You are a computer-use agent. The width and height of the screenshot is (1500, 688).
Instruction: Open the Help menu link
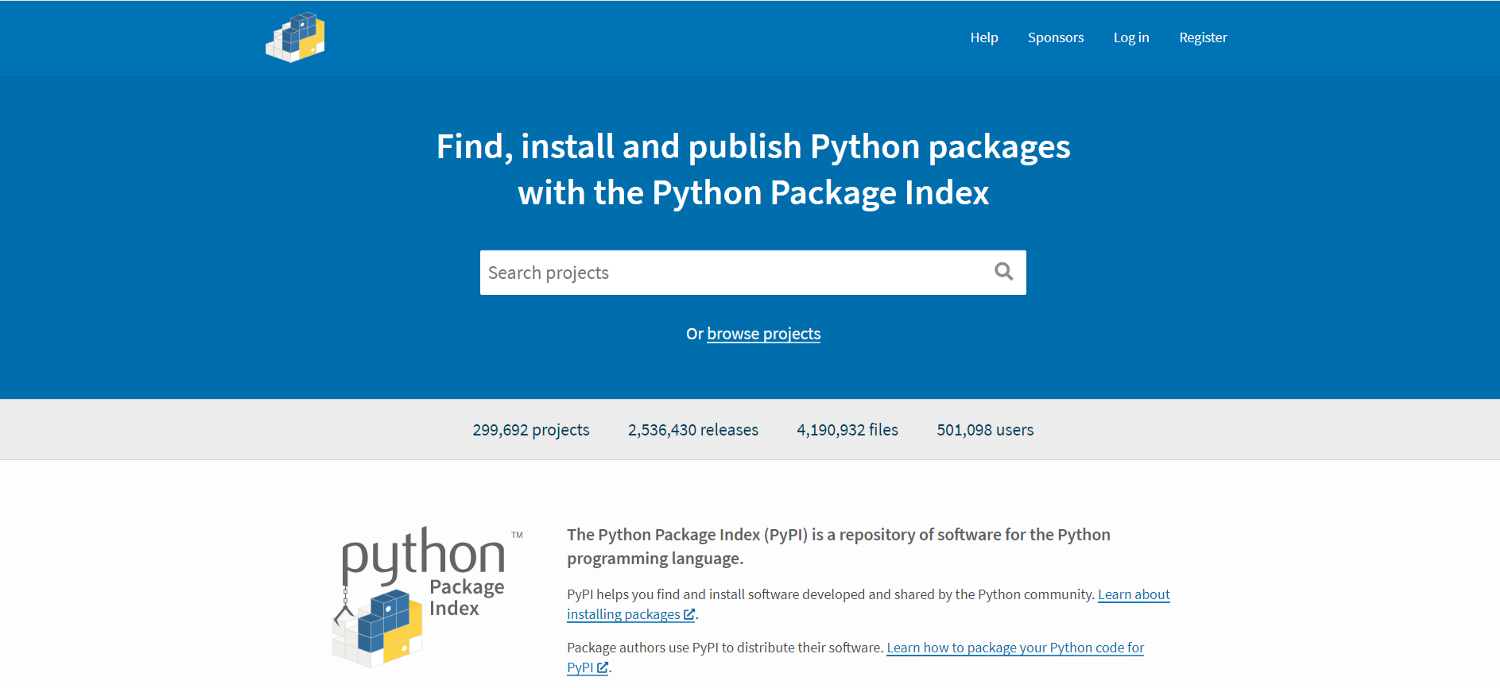984,37
